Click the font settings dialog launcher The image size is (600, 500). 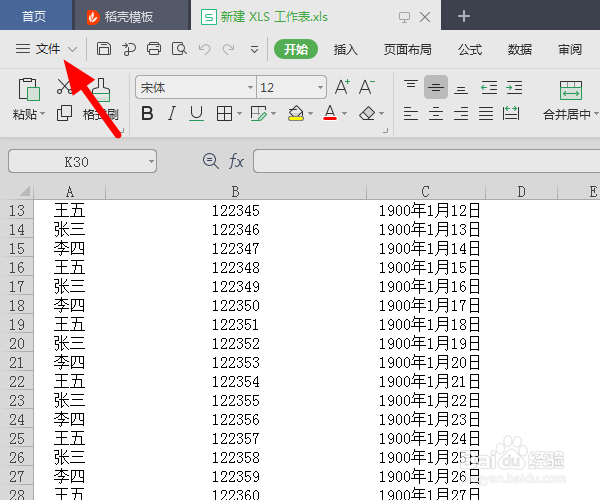coord(385,131)
